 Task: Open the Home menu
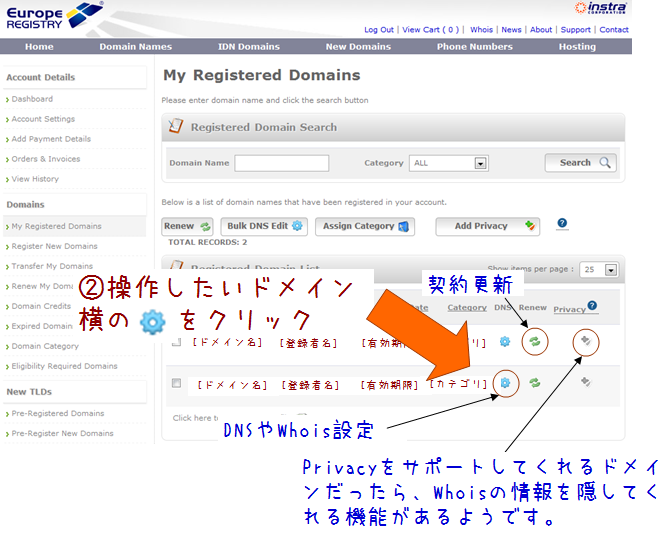(x=39, y=47)
